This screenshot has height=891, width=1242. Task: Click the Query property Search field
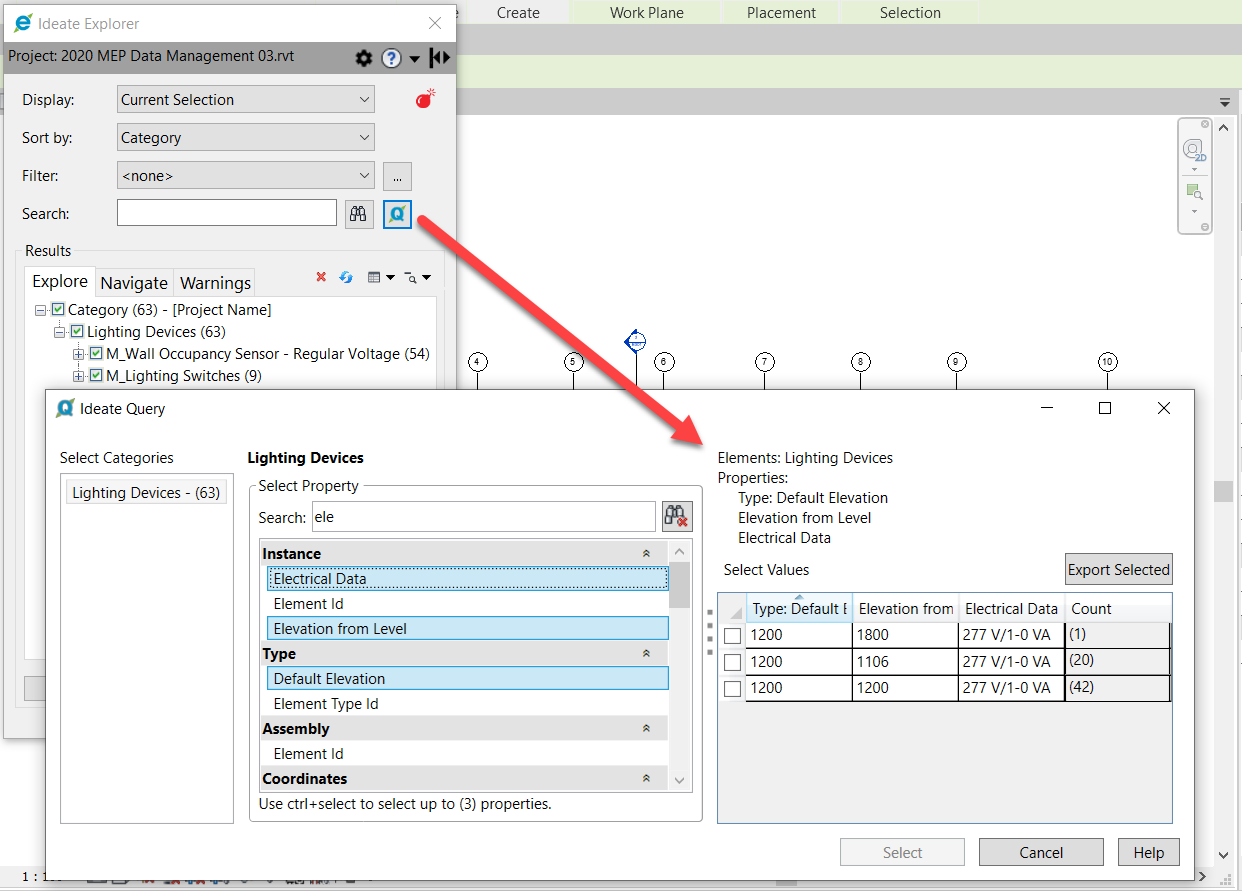point(484,517)
